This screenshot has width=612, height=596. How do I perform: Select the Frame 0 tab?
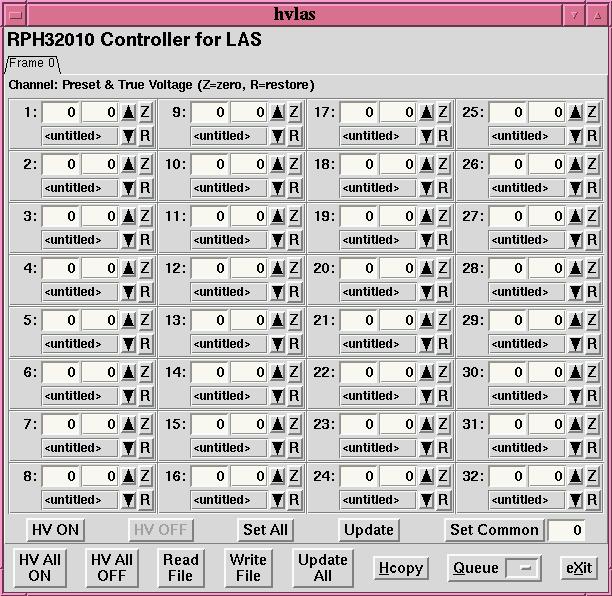coord(32,64)
